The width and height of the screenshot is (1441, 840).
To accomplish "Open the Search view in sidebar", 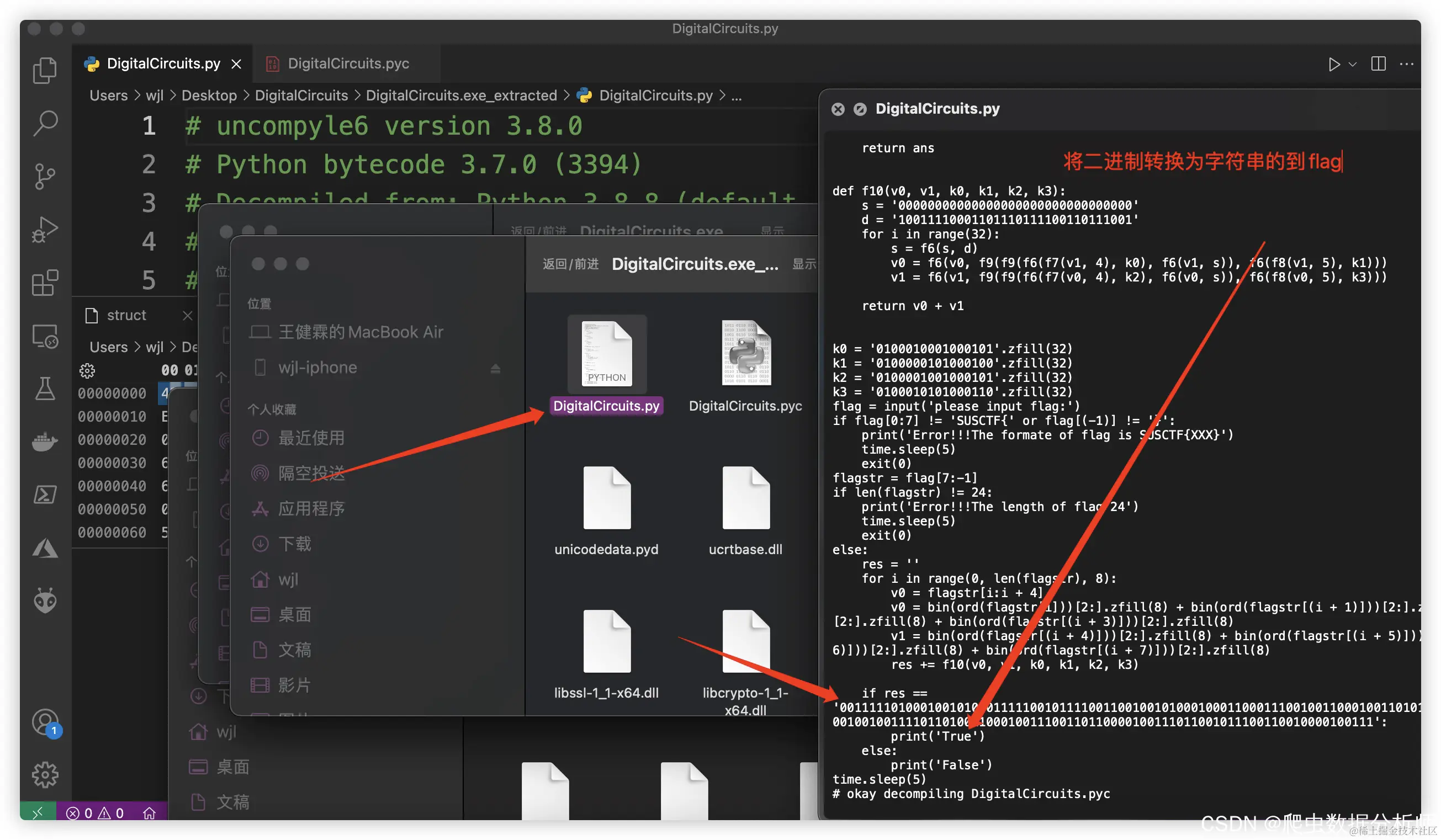I will [45, 123].
